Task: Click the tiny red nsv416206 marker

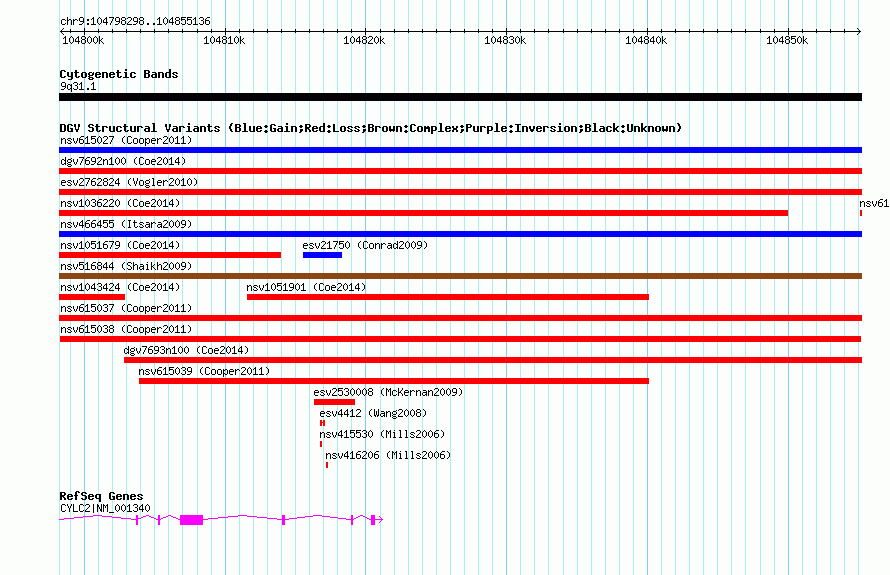Action: (327, 465)
